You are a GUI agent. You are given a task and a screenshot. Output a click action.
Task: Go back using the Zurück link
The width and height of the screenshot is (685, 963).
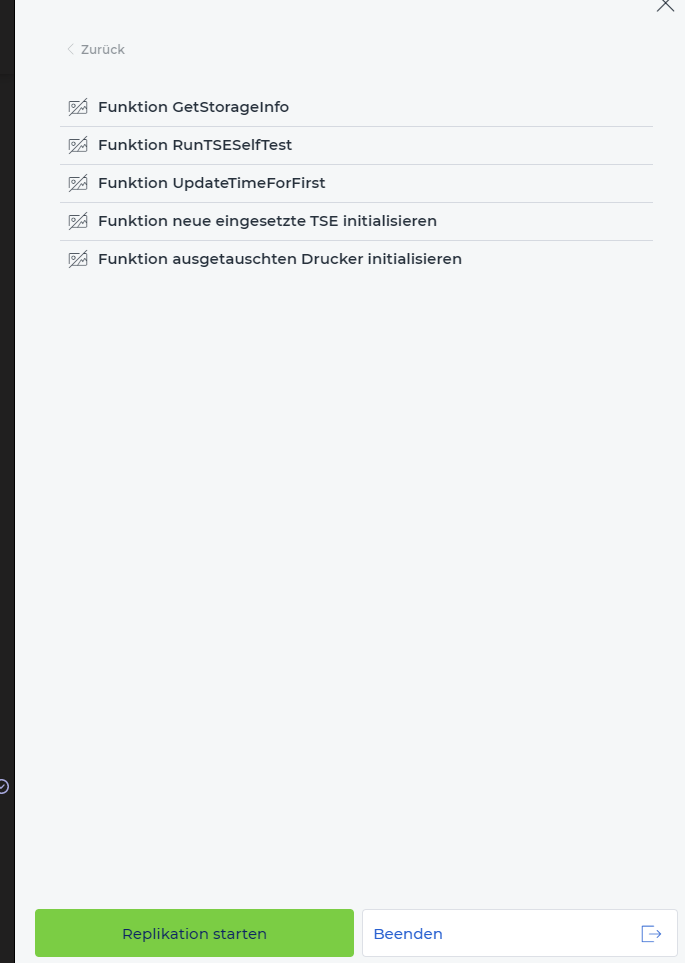click(96, 49)
